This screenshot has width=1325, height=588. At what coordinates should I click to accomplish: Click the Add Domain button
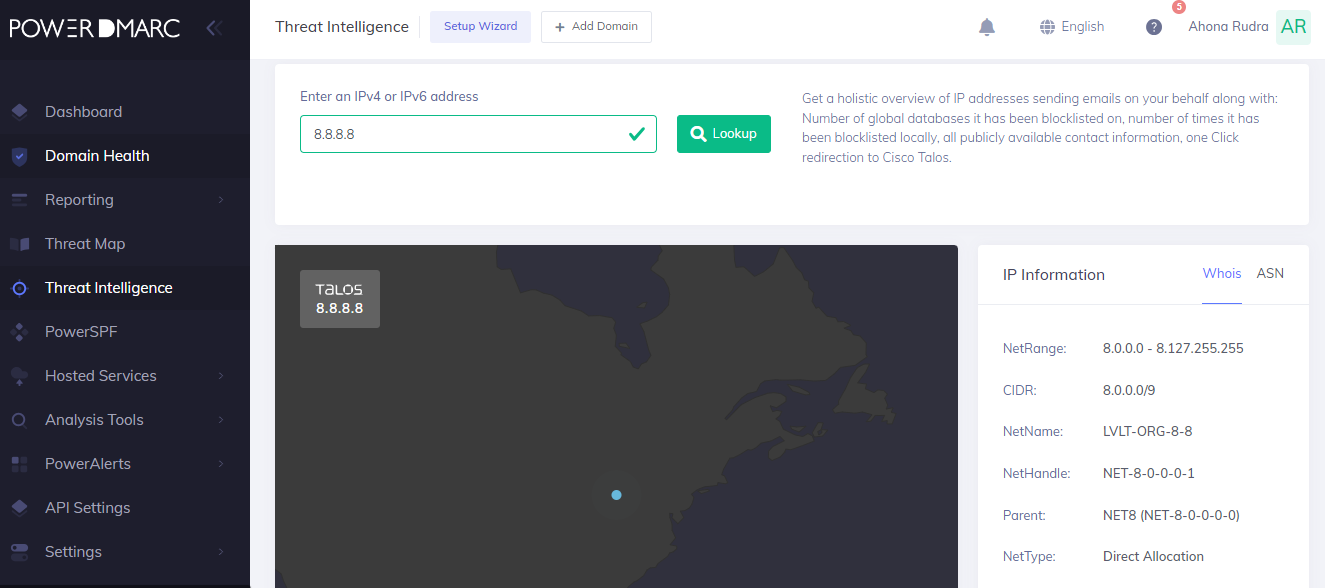click(x=596, y=27)
